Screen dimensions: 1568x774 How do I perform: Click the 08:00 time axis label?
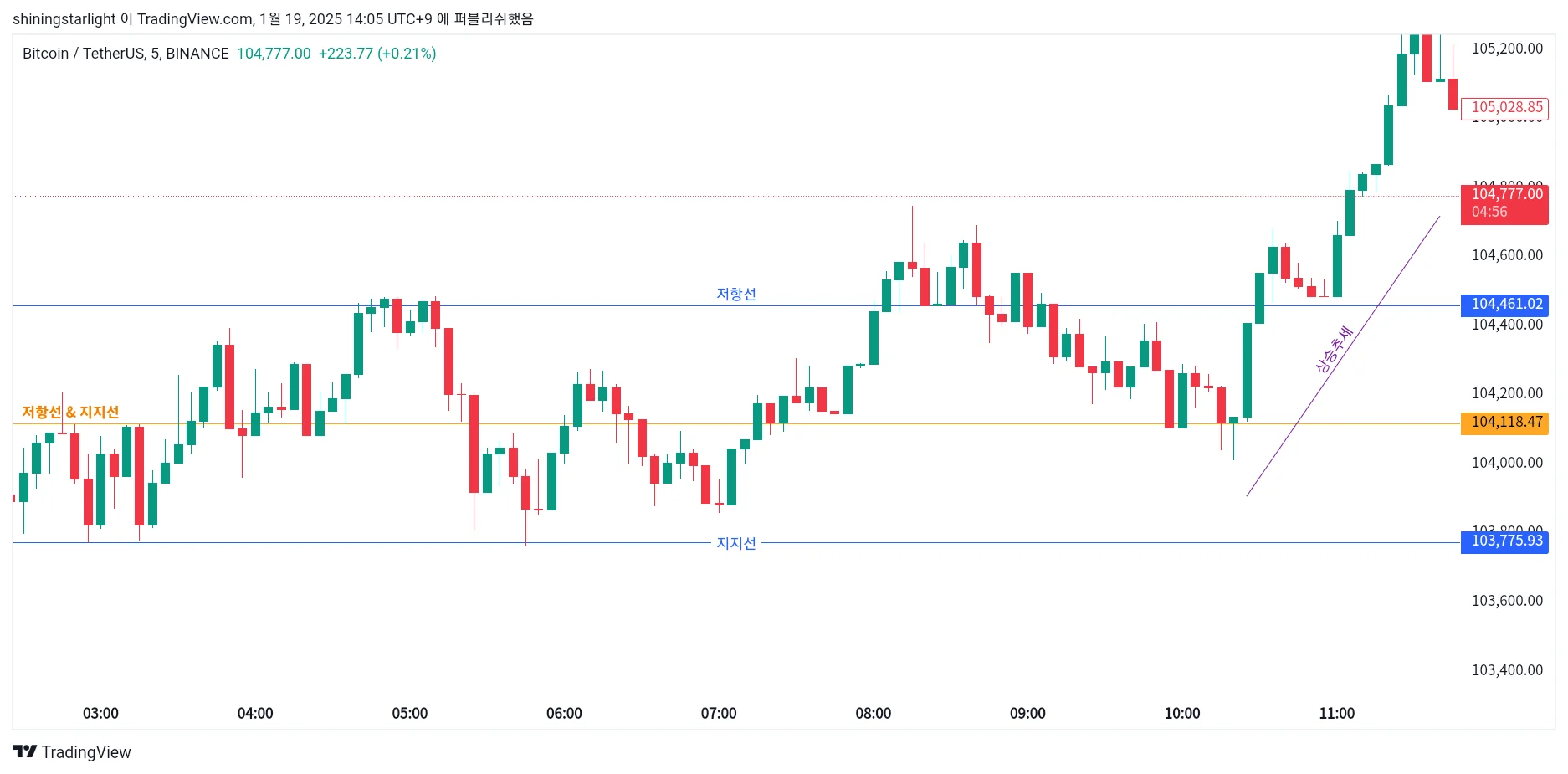(x=873, y=713)
